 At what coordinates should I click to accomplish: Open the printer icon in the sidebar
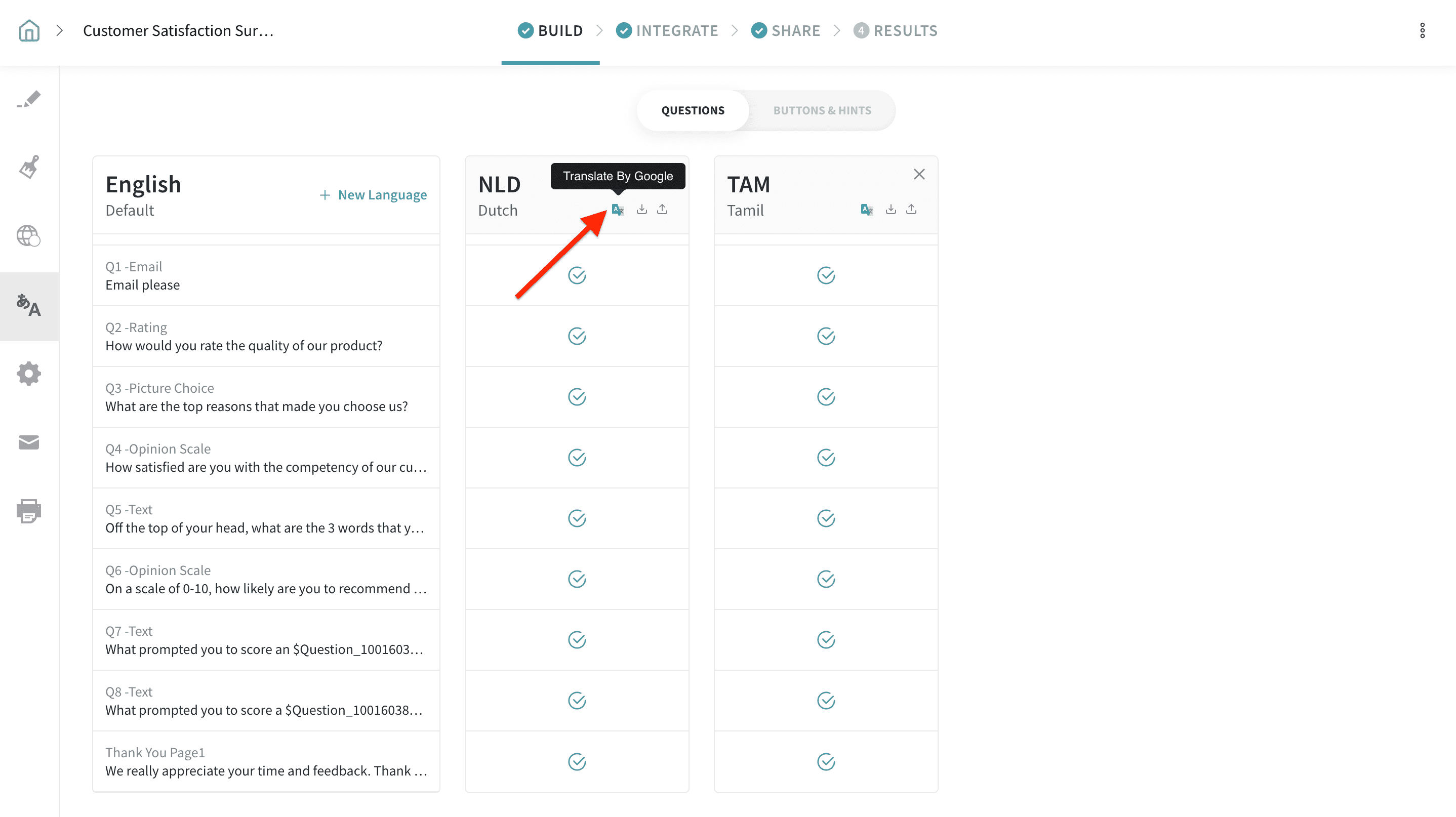[29, 511]
